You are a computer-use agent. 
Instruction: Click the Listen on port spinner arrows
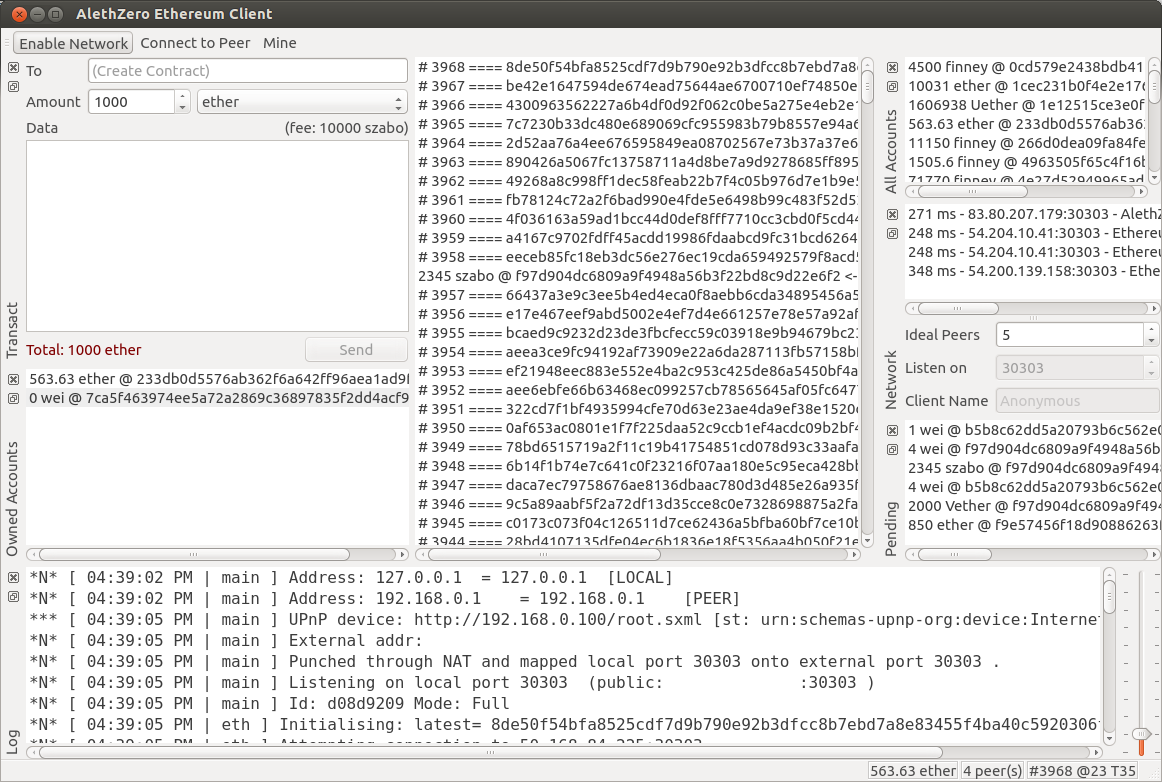pos(1151,368)
